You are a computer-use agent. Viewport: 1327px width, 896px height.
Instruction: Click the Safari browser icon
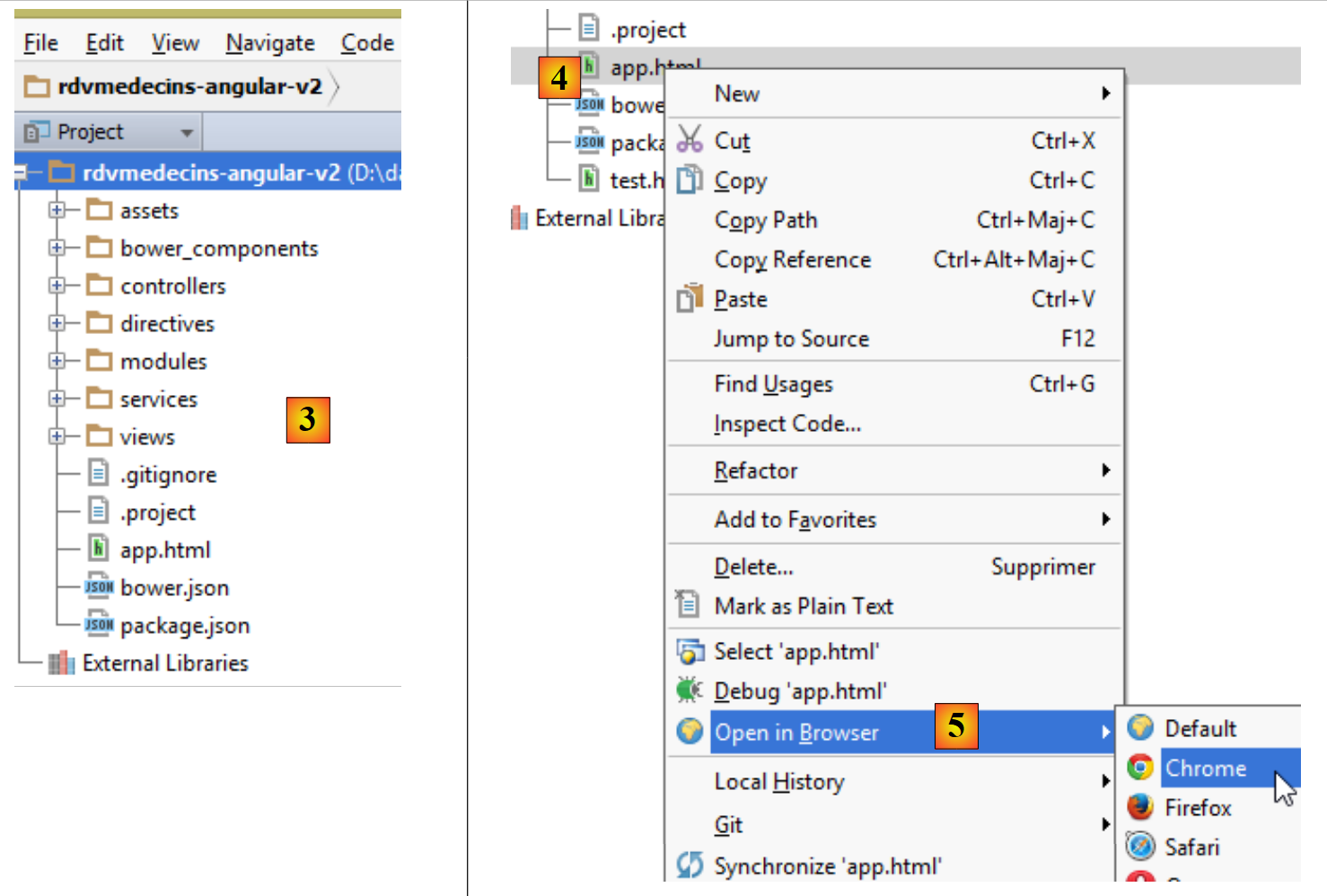point(1140,846)
